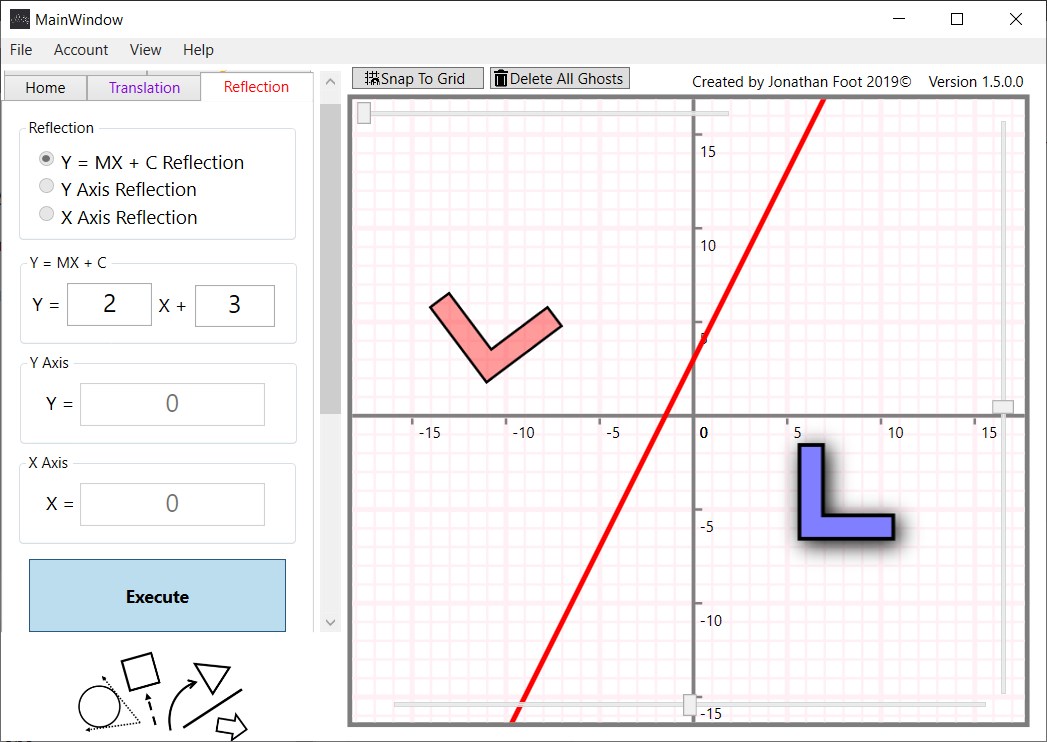Screen dimensions: 1047x742
Task: Click Created by Jonathan Foot 2019 text
Action: [x=801, y=81]
